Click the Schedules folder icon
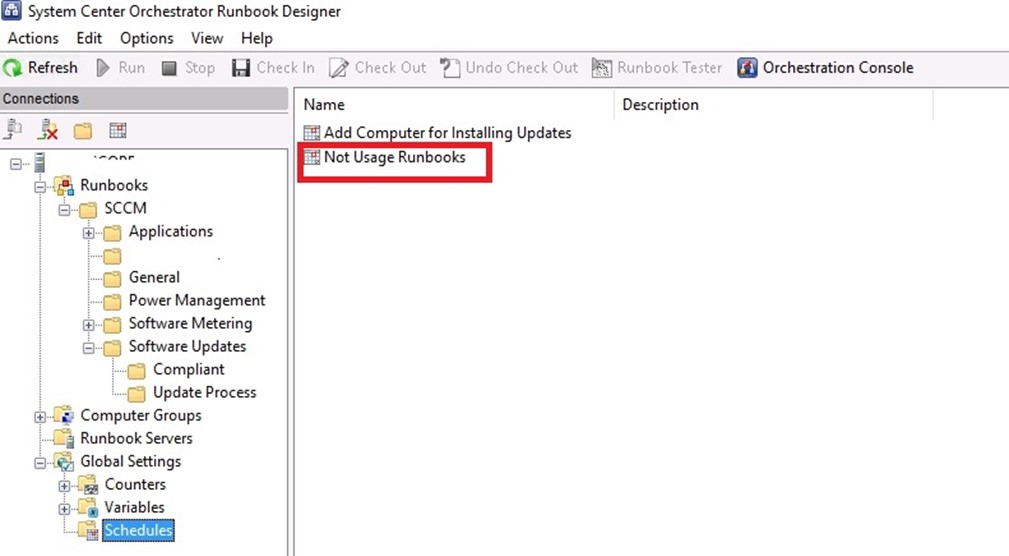This screenshot has height=556, width=1009. [x=88, y=531]
